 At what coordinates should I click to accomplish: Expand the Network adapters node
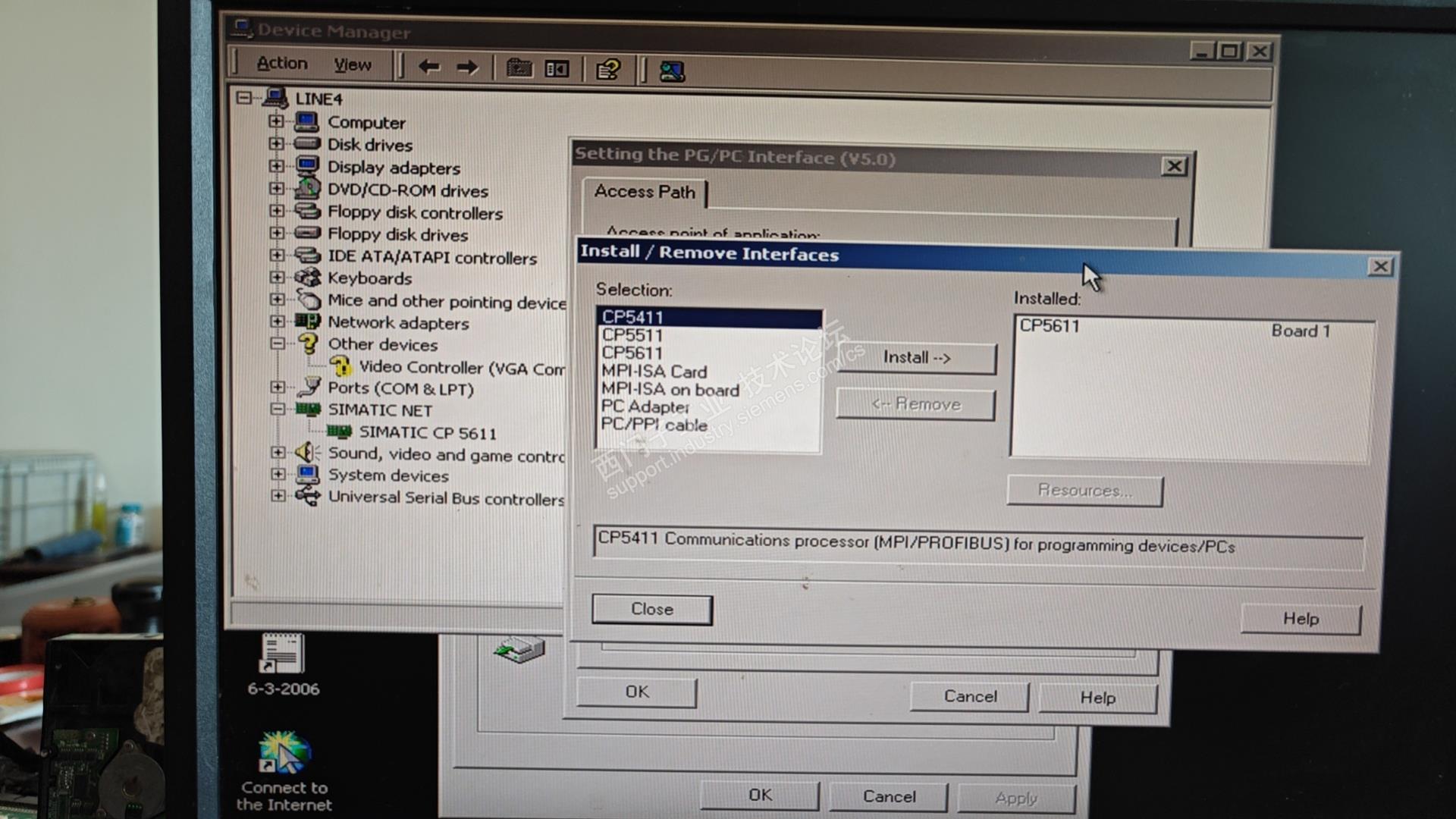tap(278, 322)
